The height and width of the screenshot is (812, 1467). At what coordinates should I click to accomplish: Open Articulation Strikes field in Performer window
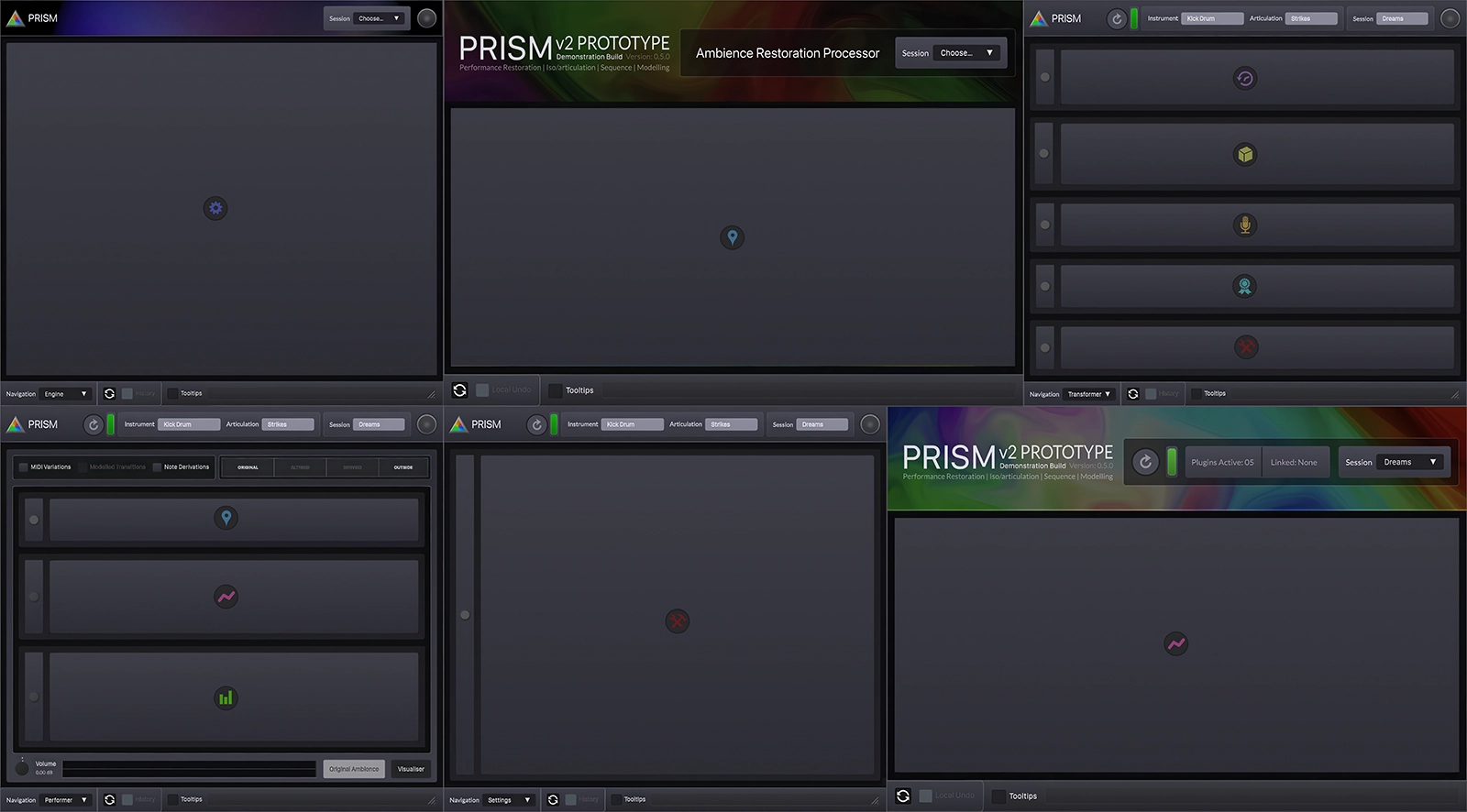pyautogui.click(x=289, y=424)
